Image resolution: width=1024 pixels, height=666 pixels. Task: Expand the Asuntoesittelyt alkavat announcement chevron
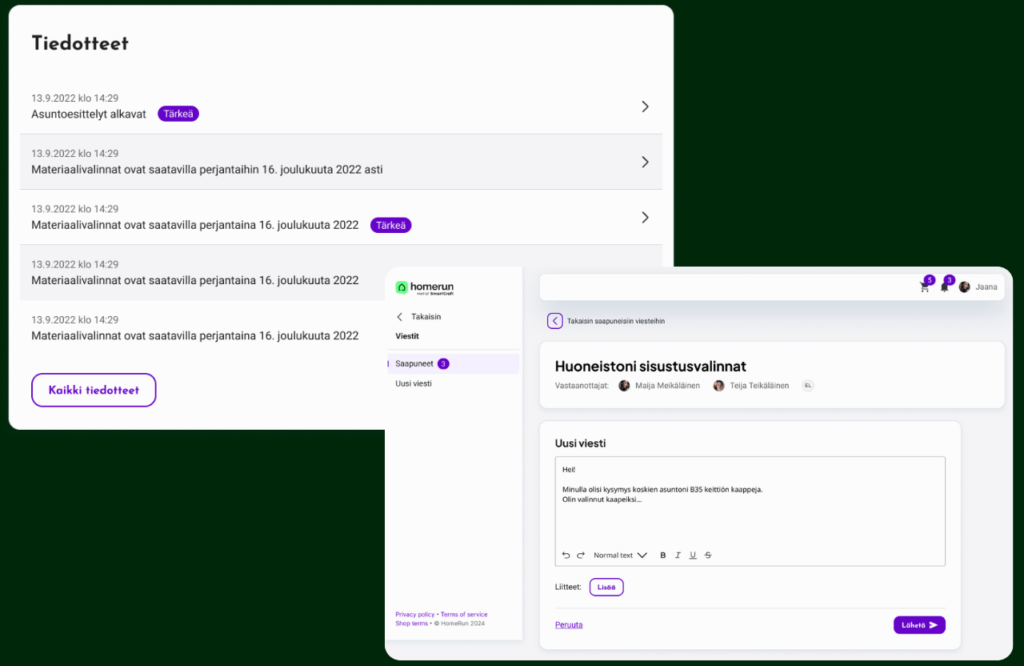click(x=645, y=106)
